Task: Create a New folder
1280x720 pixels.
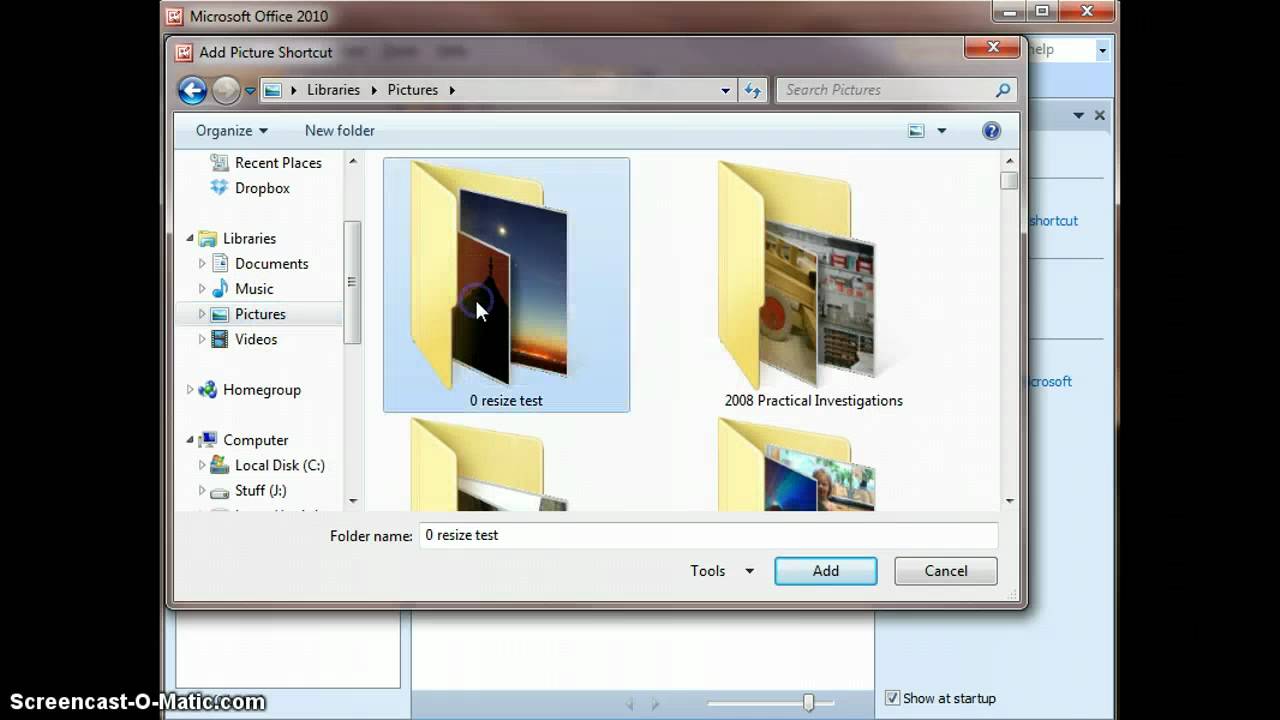Action: pyautogui.click(x=340, y=131)
